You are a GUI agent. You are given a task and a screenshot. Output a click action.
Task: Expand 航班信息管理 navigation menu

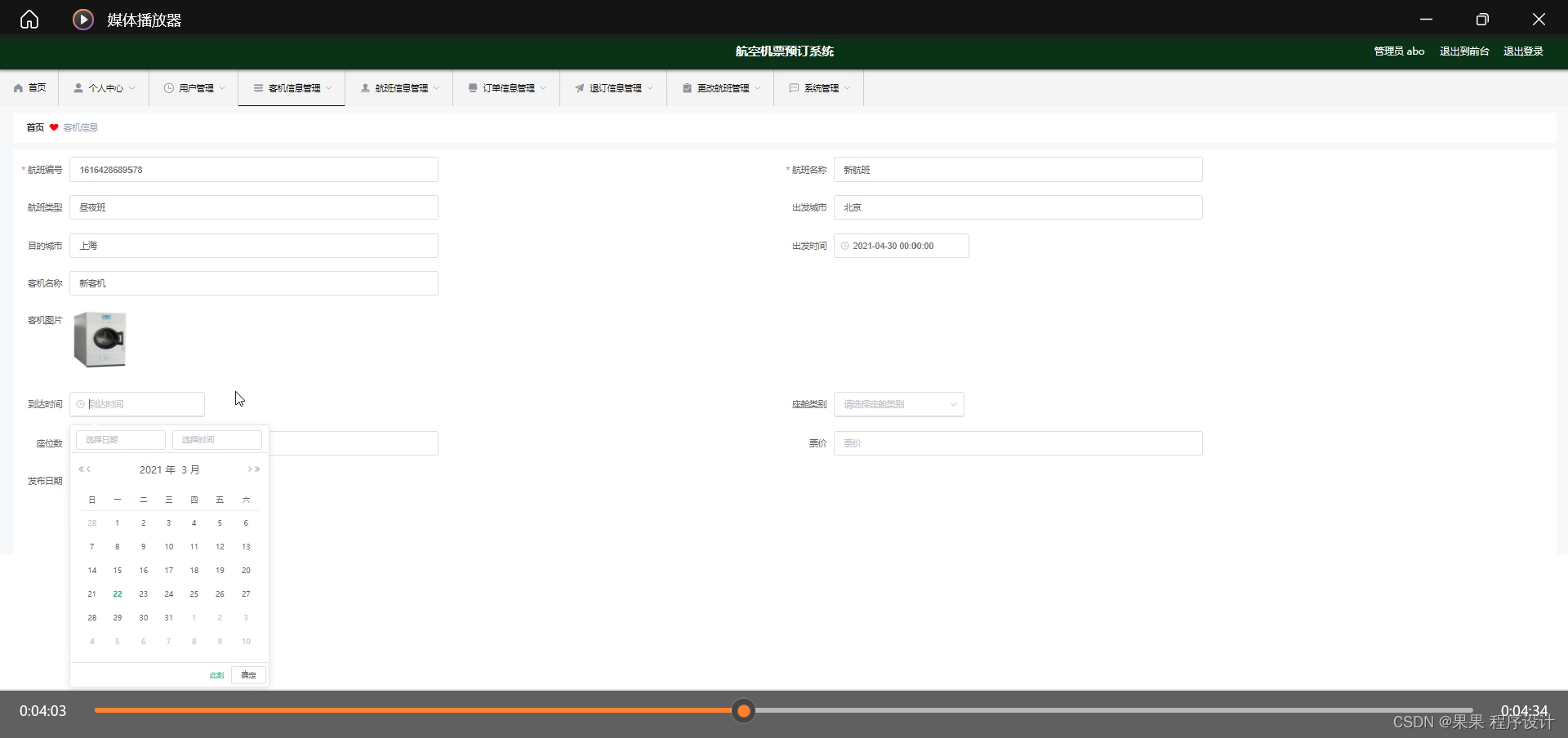click(399, 88)
